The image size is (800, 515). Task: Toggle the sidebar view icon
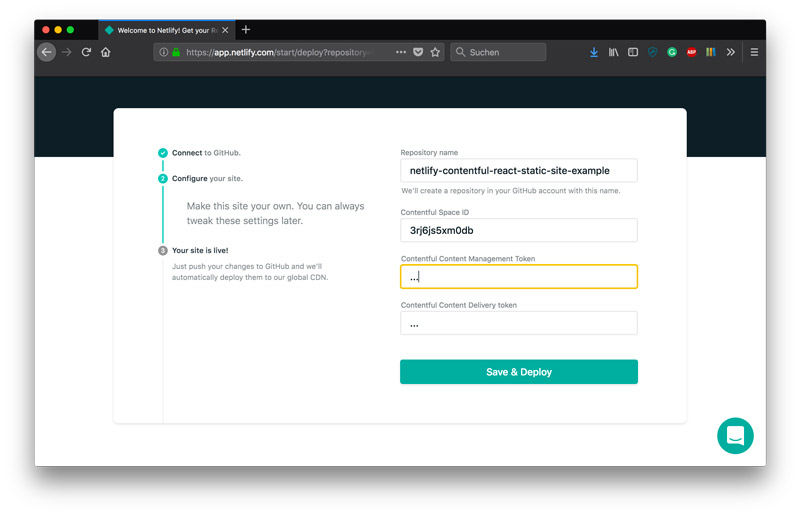point(633,52)
